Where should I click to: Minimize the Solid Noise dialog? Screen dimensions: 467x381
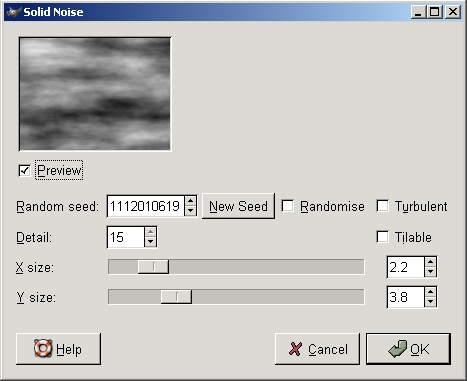(x=418, y=12)
